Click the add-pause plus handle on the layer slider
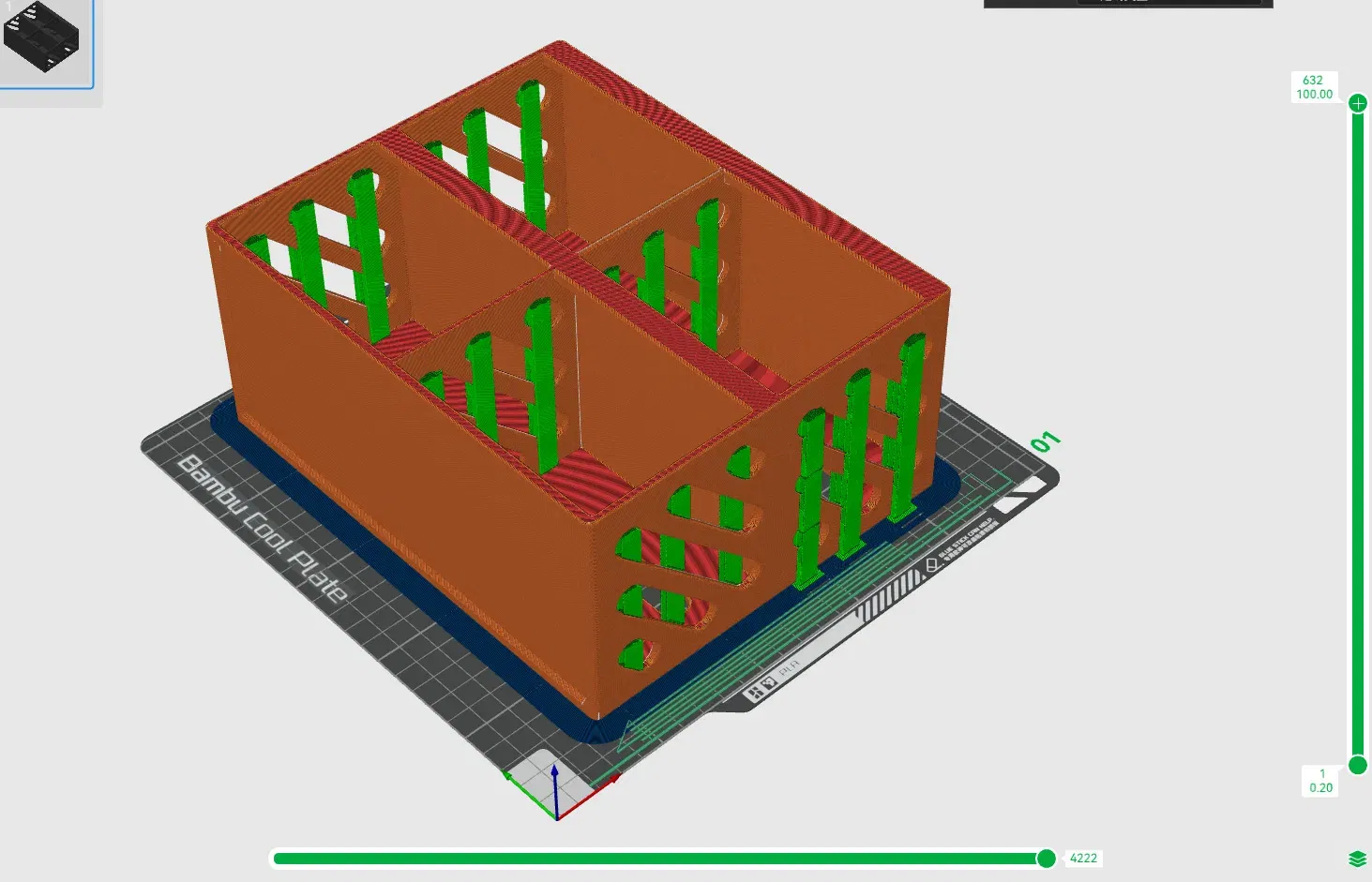 click(x=1357, y=103)
